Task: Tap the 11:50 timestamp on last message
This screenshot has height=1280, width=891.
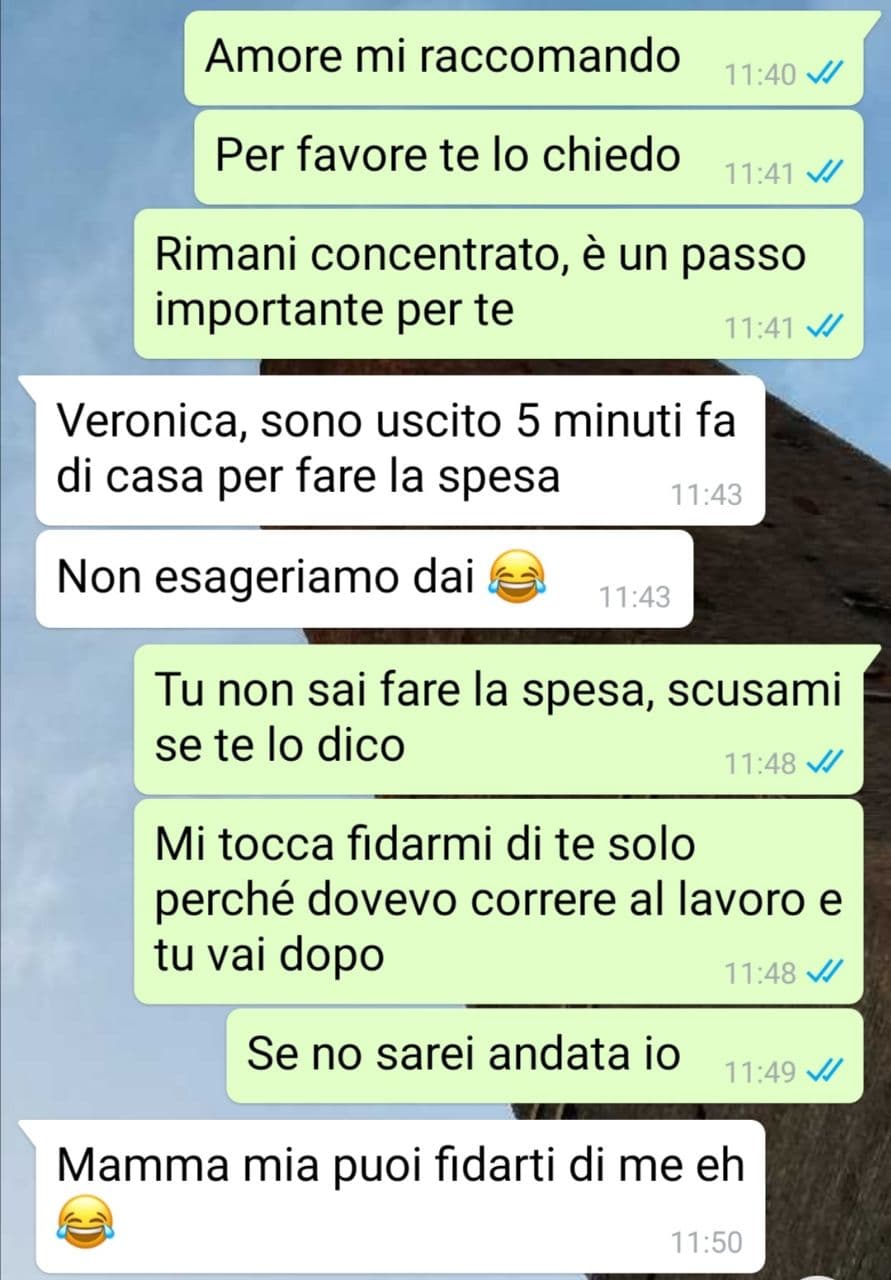Action: 707,1242
